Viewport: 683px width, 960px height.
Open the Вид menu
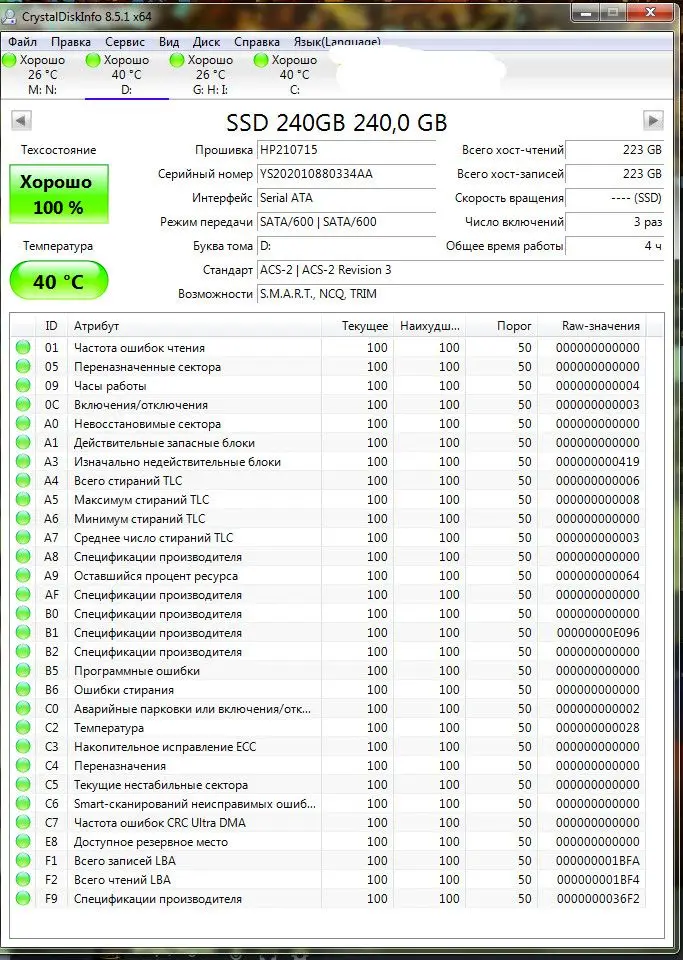[169, 42]
